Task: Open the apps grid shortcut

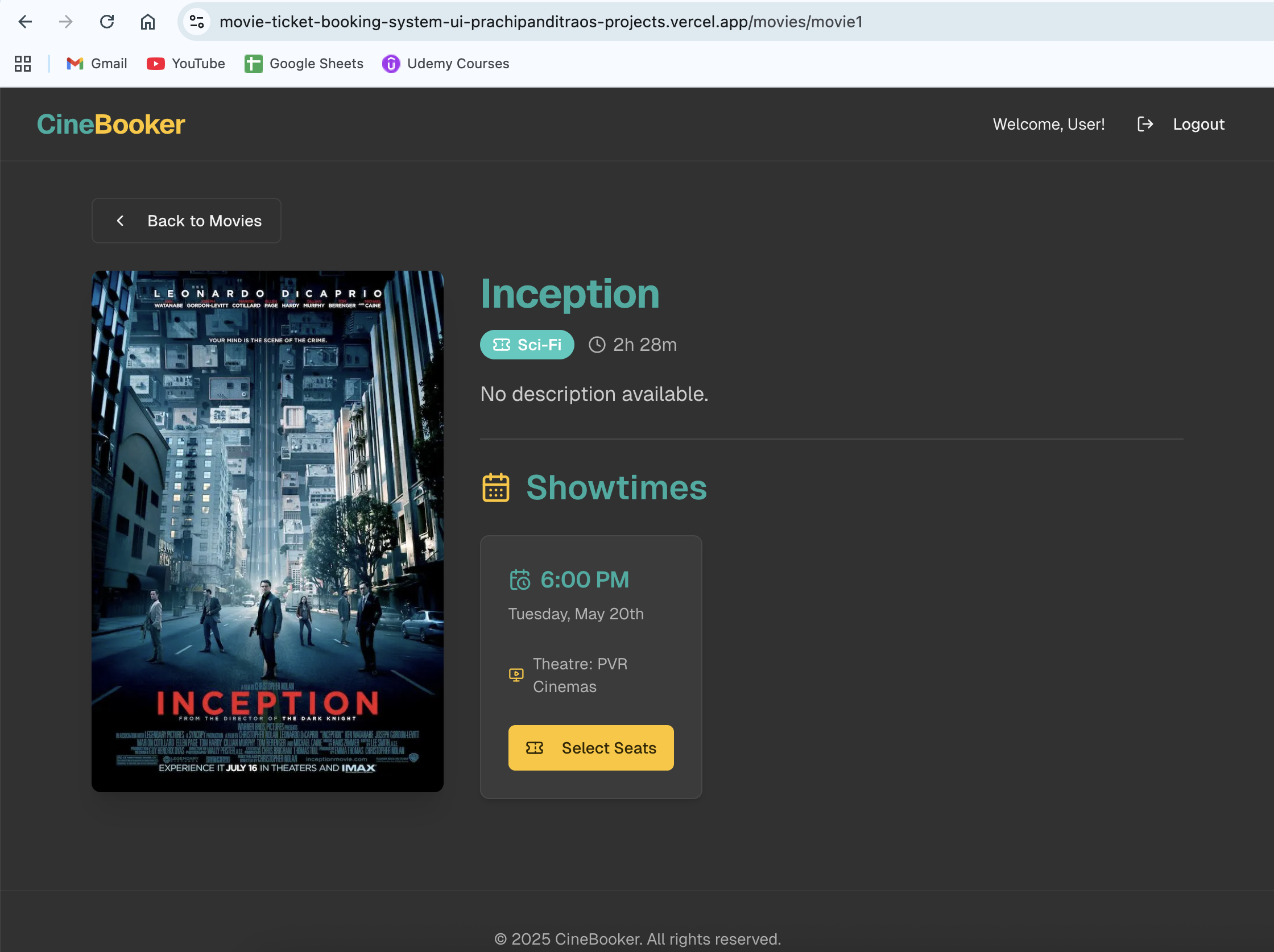Action: point(23,63)
